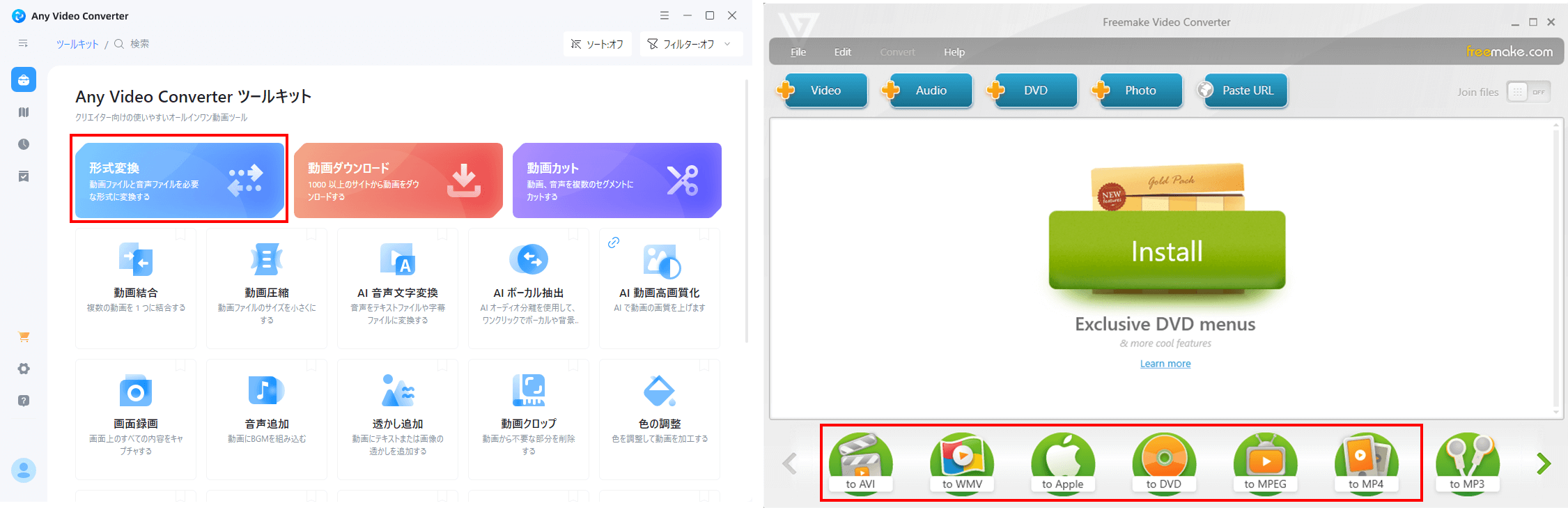
Task: Open the Any Video Converter title bar menu icon
Action: 665,15
